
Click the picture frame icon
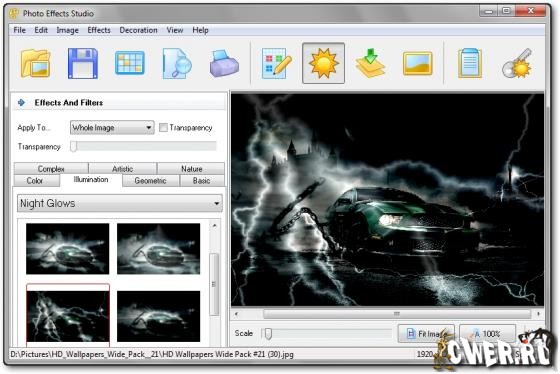coord(418,64)
